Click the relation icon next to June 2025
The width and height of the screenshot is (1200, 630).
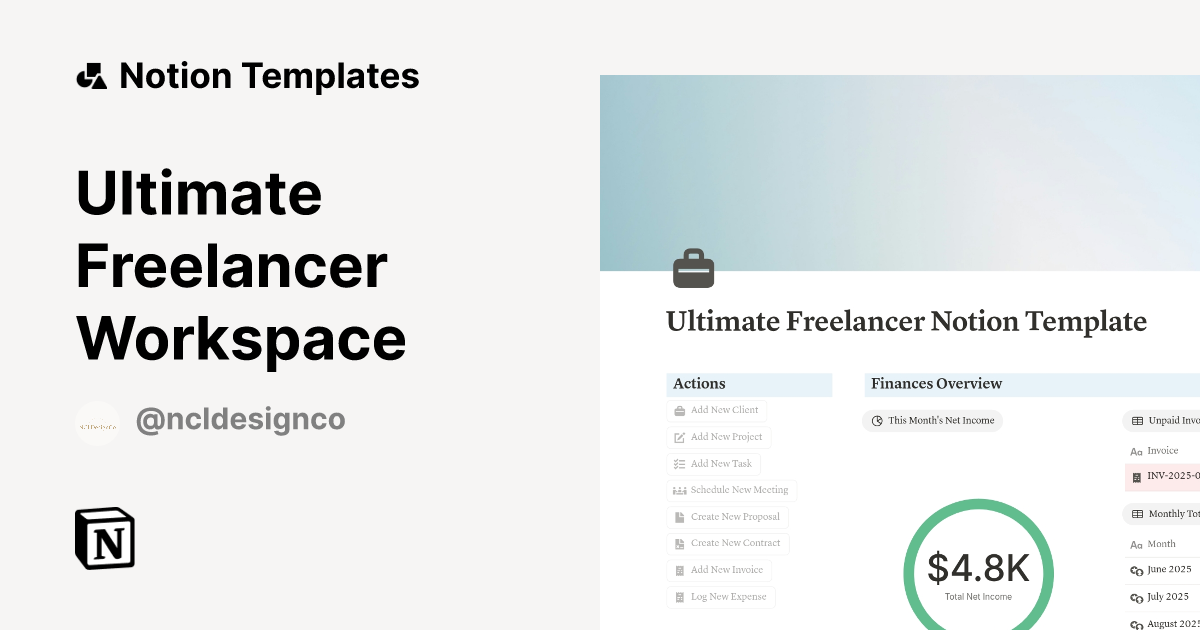[x=1137, y=569]
